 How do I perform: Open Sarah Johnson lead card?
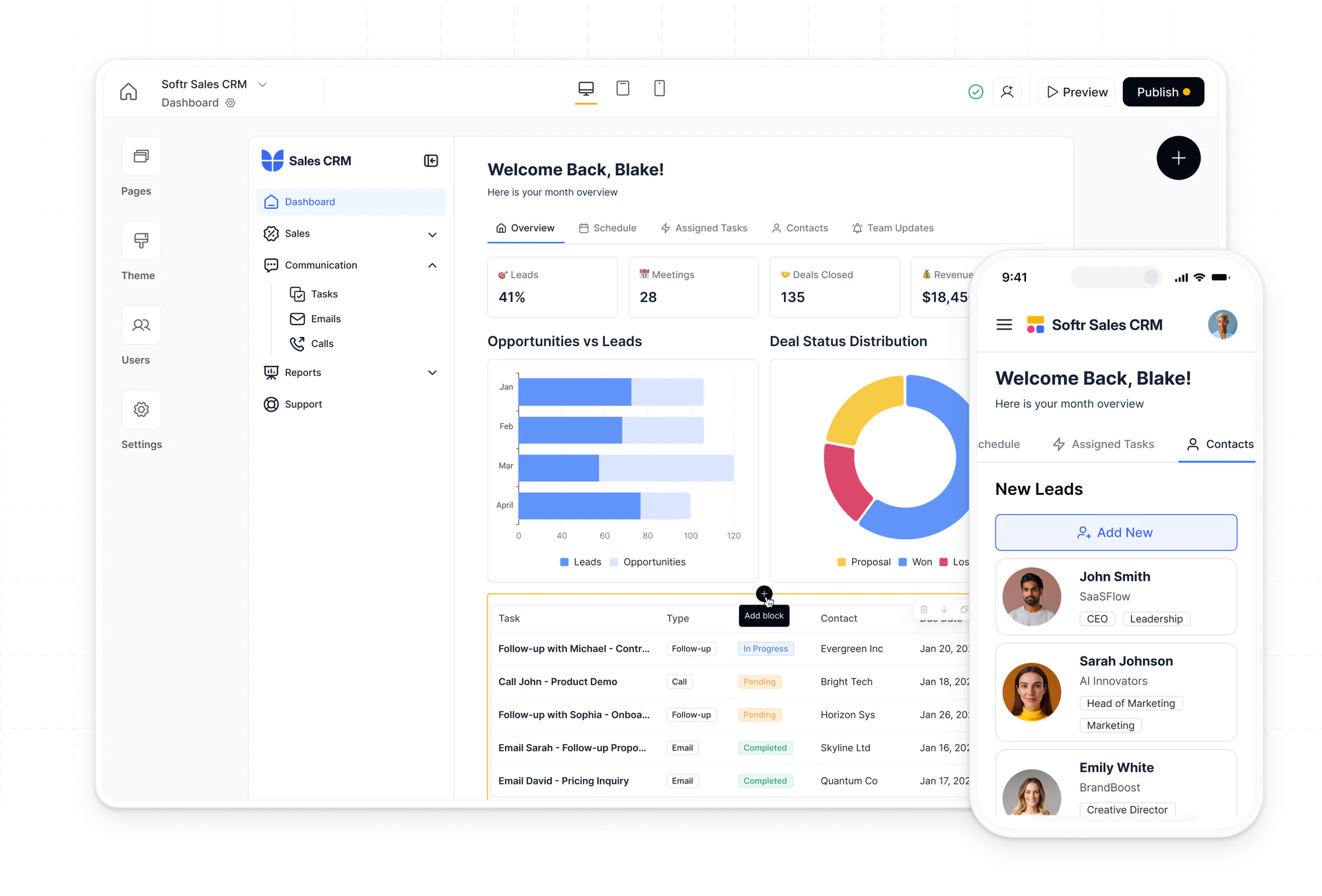[1116, 692]
